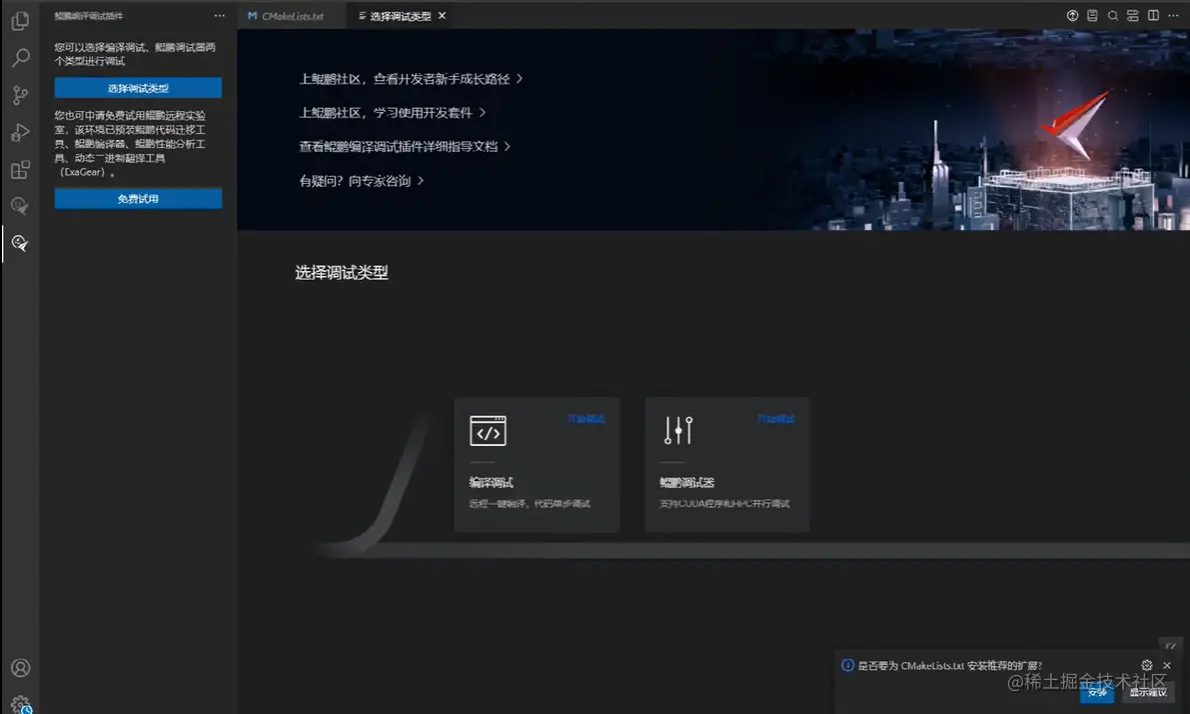Click the sliders icon on 鲲鹏调试器 card
This screenshot has width=1190, height=714.
pyautogui.click(x=678, y=429)
